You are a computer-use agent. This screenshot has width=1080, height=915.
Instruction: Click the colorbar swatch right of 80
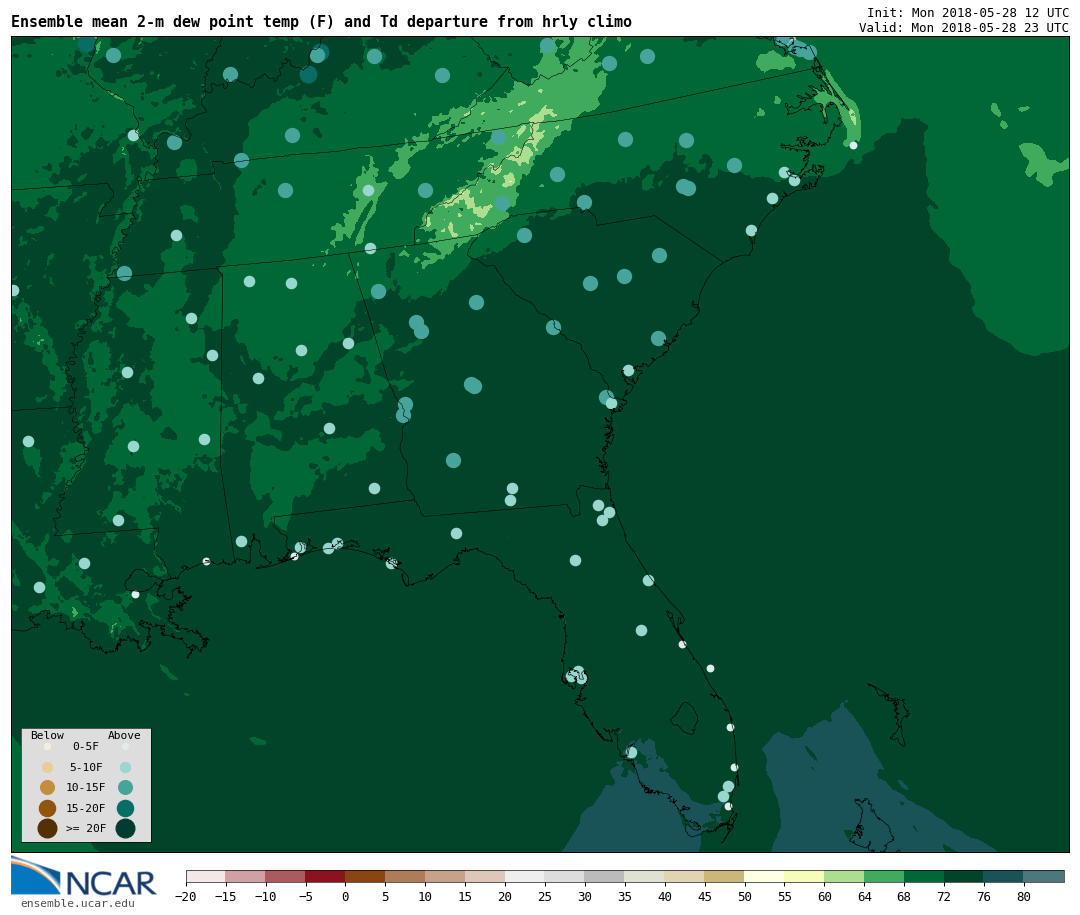coord(1044,876)
